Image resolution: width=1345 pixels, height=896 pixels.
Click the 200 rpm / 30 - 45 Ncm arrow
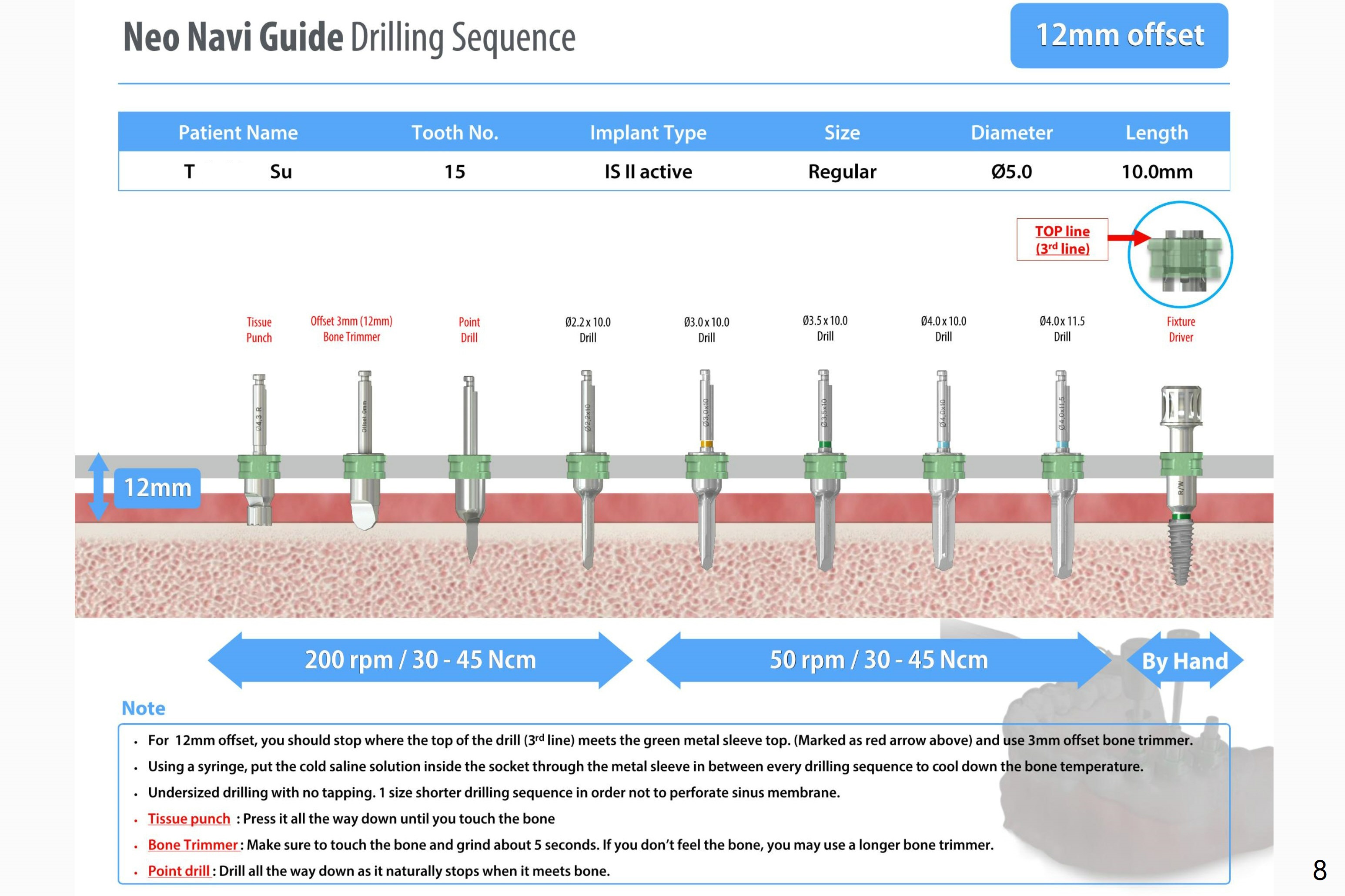tap(420, 660)
